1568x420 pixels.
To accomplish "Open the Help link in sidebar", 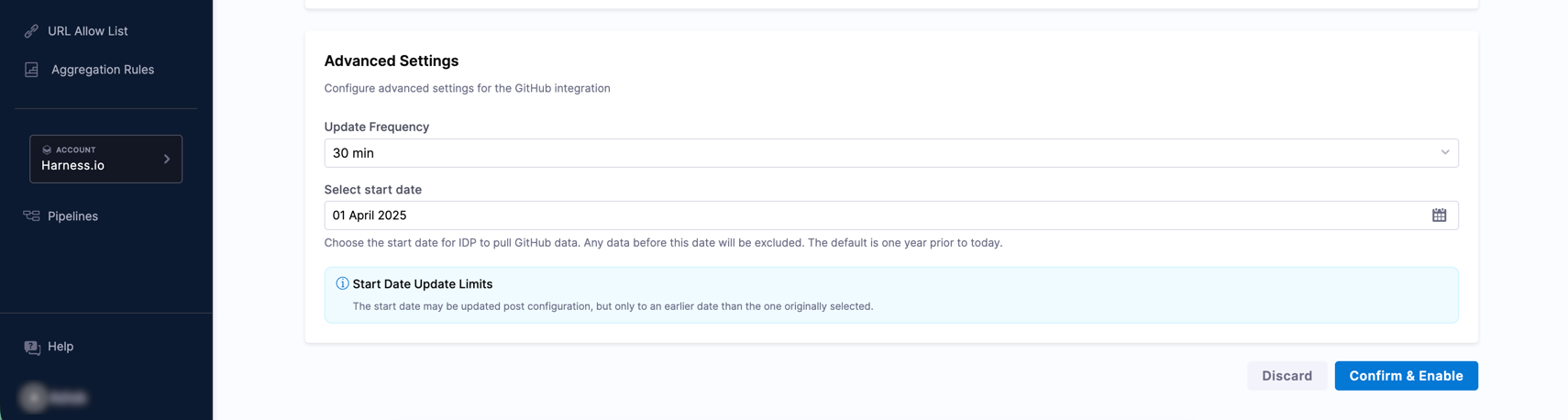I will [61, 347].
